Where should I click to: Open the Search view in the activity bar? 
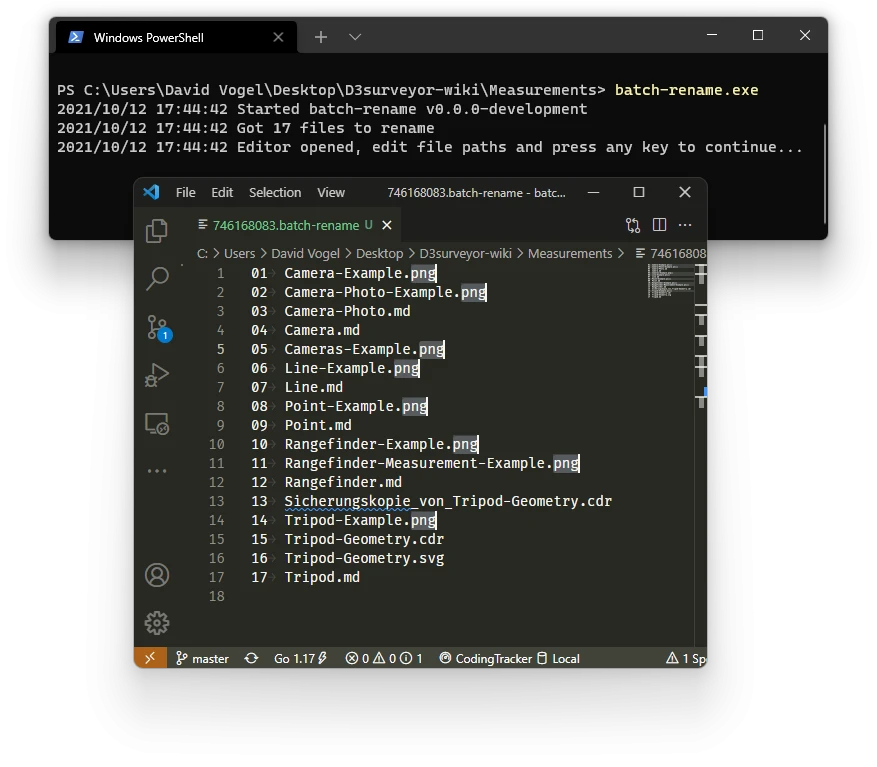(x=157, y=278)
